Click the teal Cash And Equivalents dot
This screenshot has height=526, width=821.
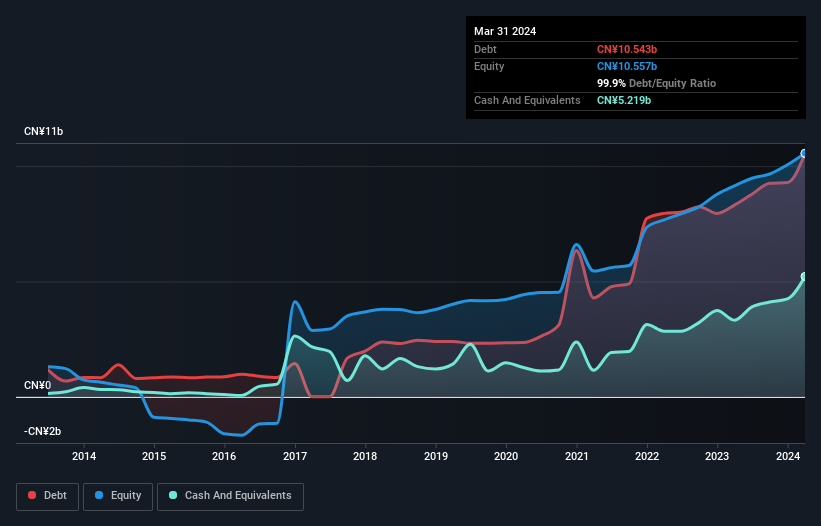pyautogui.click(x=173, y=495)
